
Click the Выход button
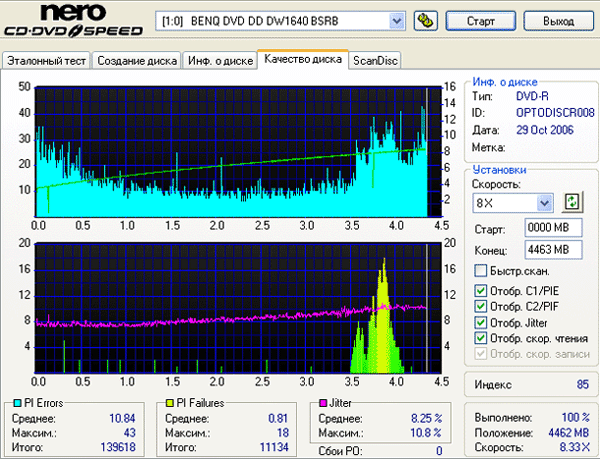pyautogui.click(x=557, y=20)
